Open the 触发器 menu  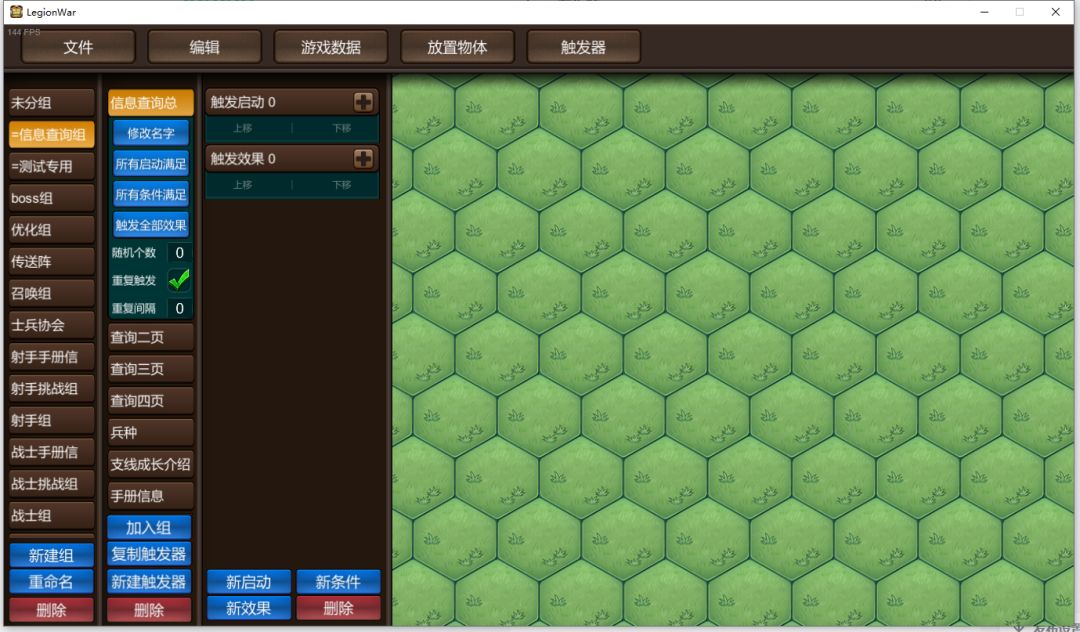click(583, 47)
